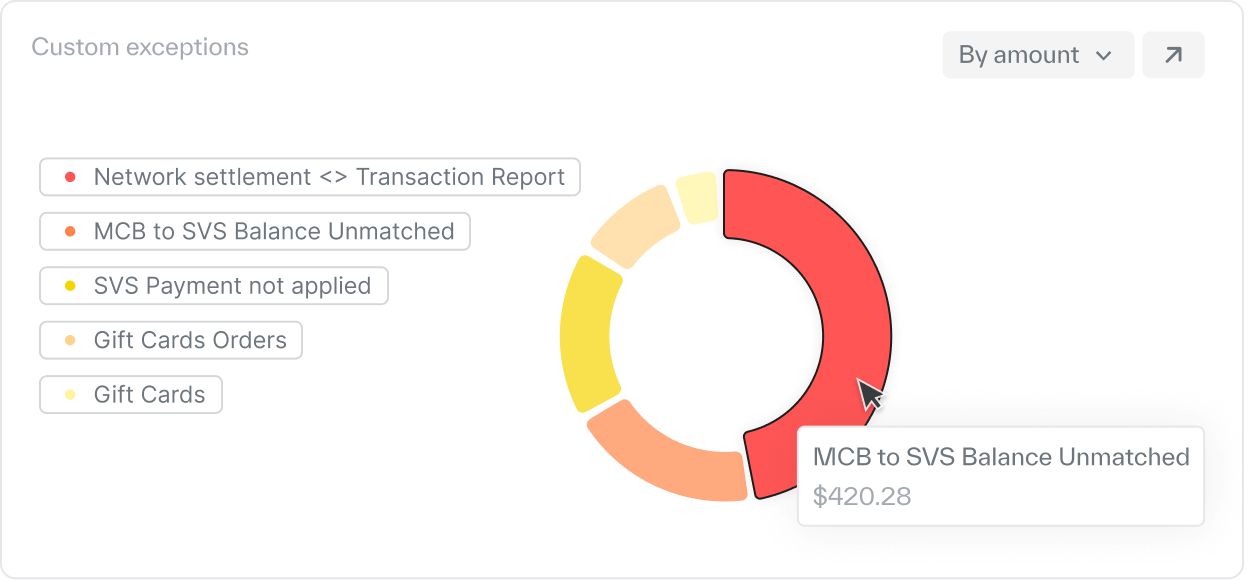Screen dimensions: 1252x580
Task: Toggle MCB to SVS Balance Unmatched legend
Action: pos(255,231)
